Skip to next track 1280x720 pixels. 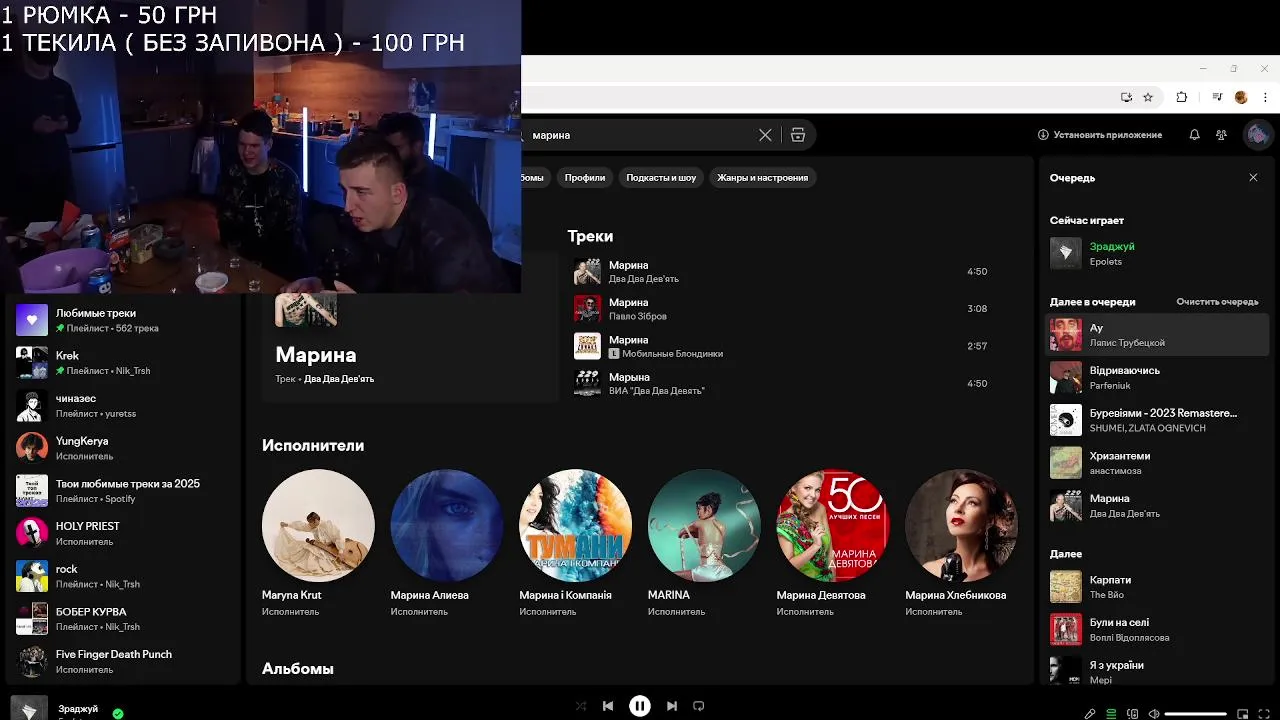[x=672, y=706]
